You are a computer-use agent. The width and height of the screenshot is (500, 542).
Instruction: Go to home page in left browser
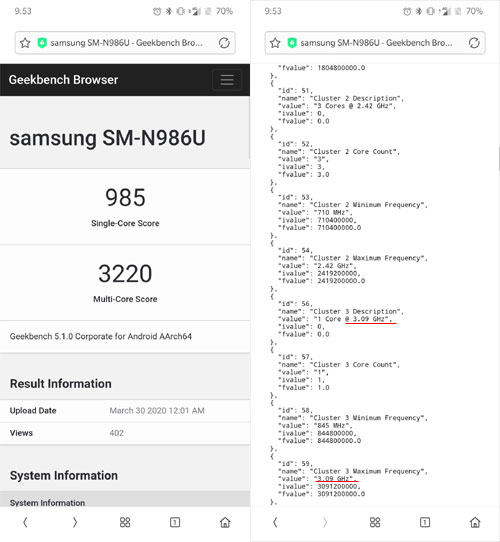225,522
